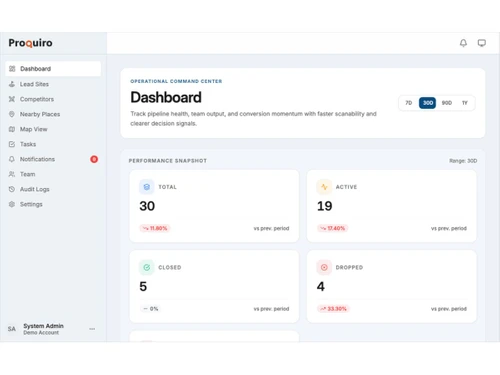Click the Team people icon
This screenshot has height=375, width=500.
pos(12,174)
